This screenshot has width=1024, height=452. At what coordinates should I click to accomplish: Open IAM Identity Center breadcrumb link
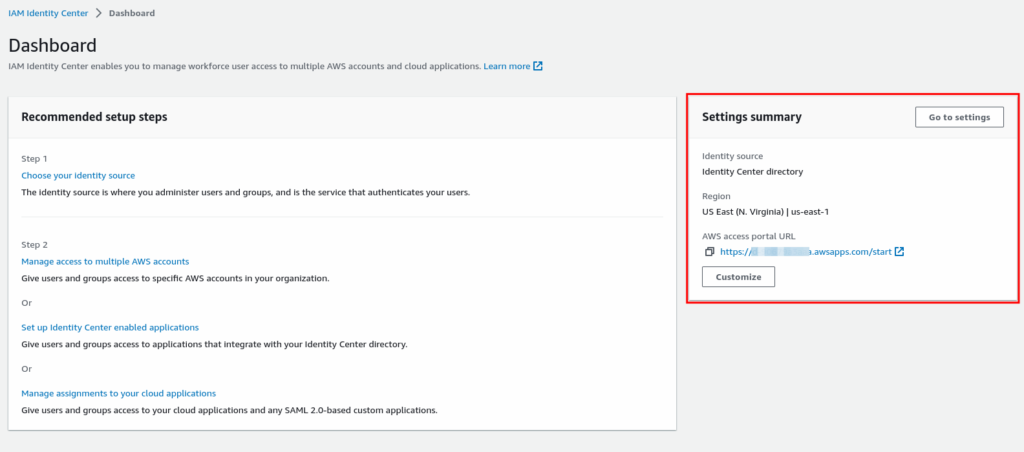point(48,13)
